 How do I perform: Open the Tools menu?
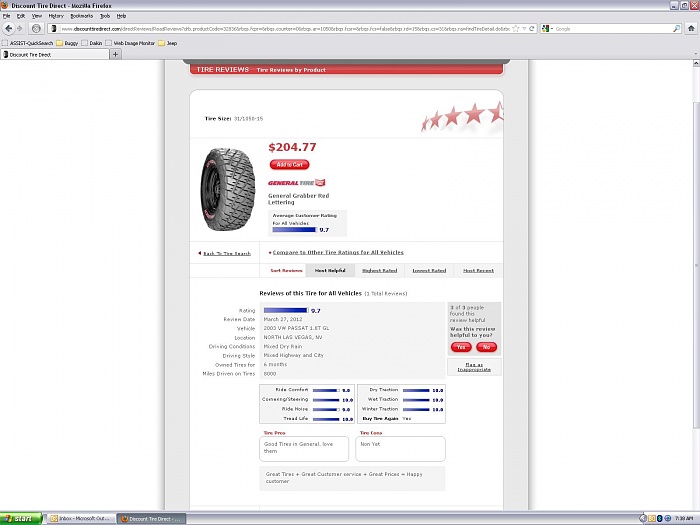(105, 16)
